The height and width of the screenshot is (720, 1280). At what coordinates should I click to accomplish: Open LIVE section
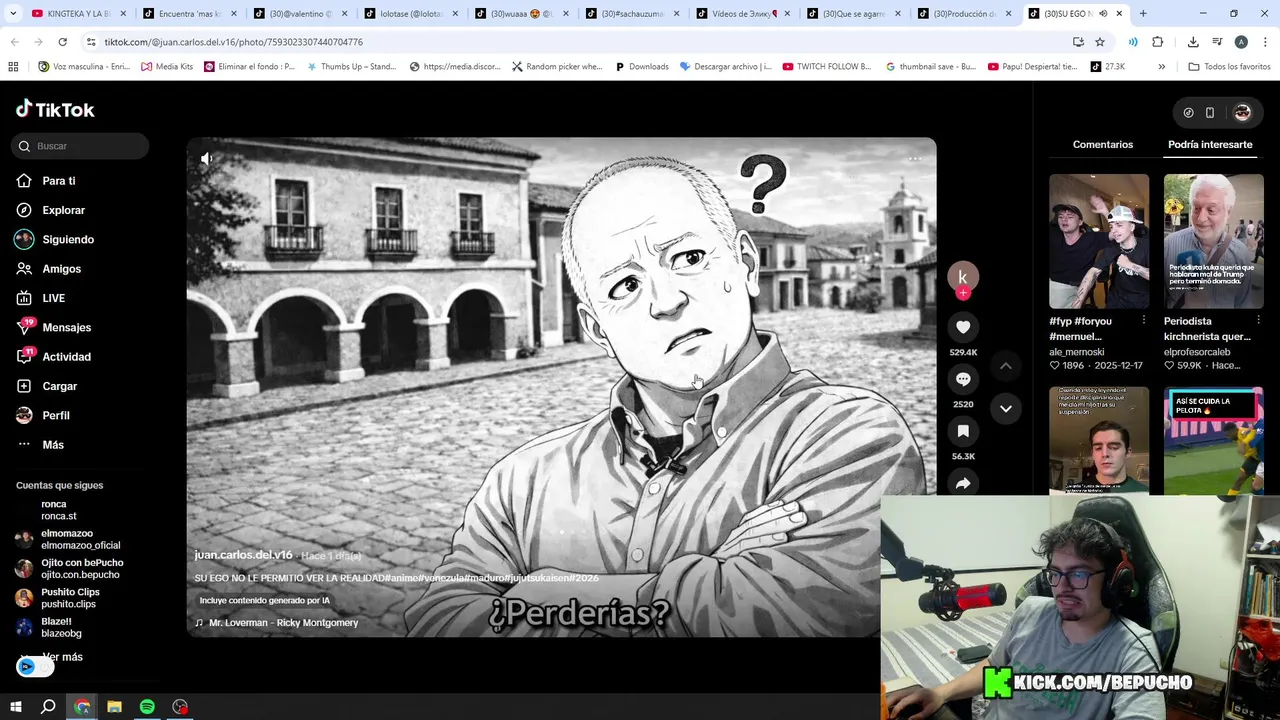[x=53, y=298]
